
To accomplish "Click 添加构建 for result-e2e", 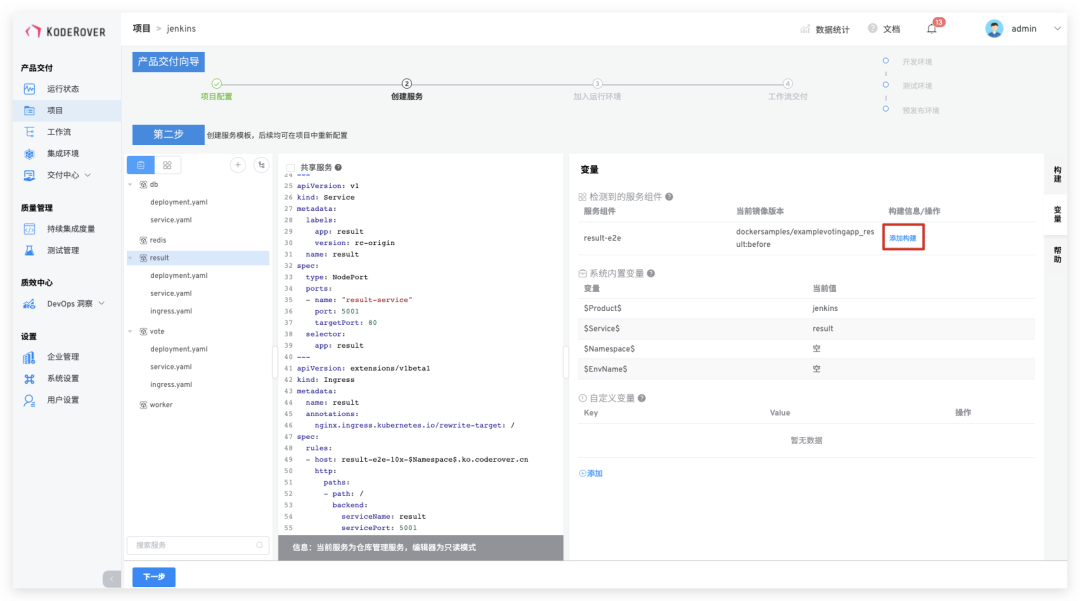I will [x=902, y=238].
